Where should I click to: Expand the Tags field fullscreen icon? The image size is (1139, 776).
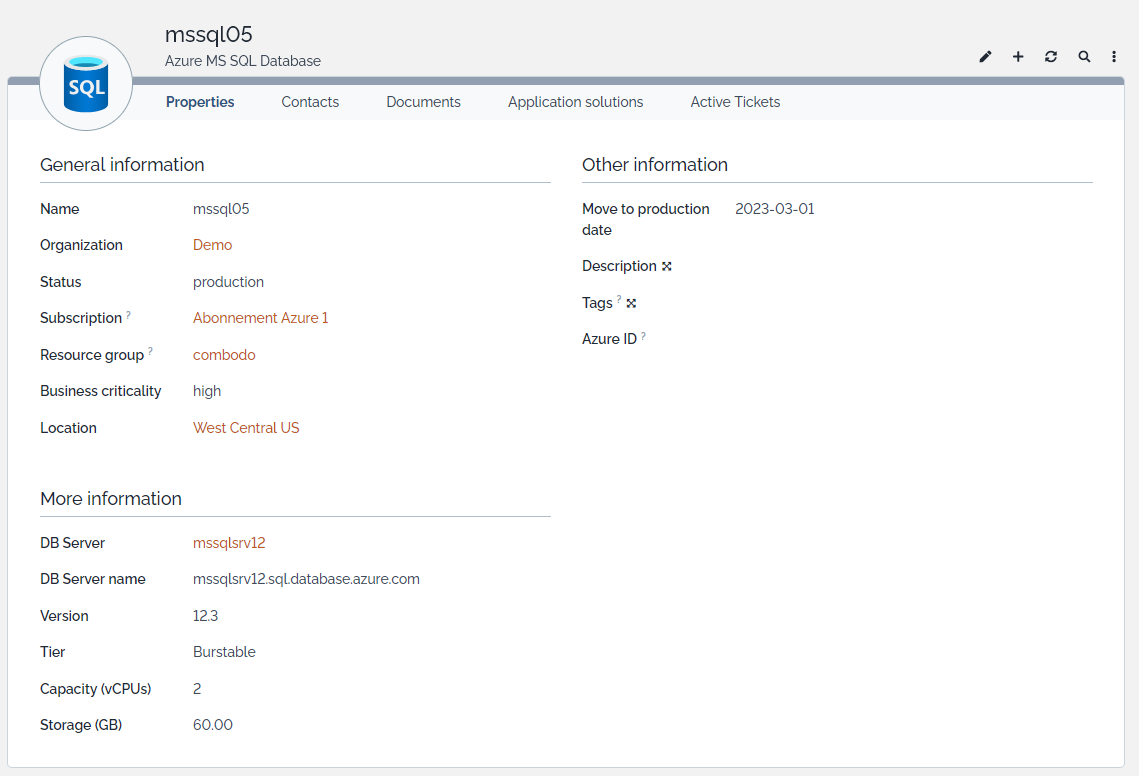pyautogui.click(x=631, y=303)
